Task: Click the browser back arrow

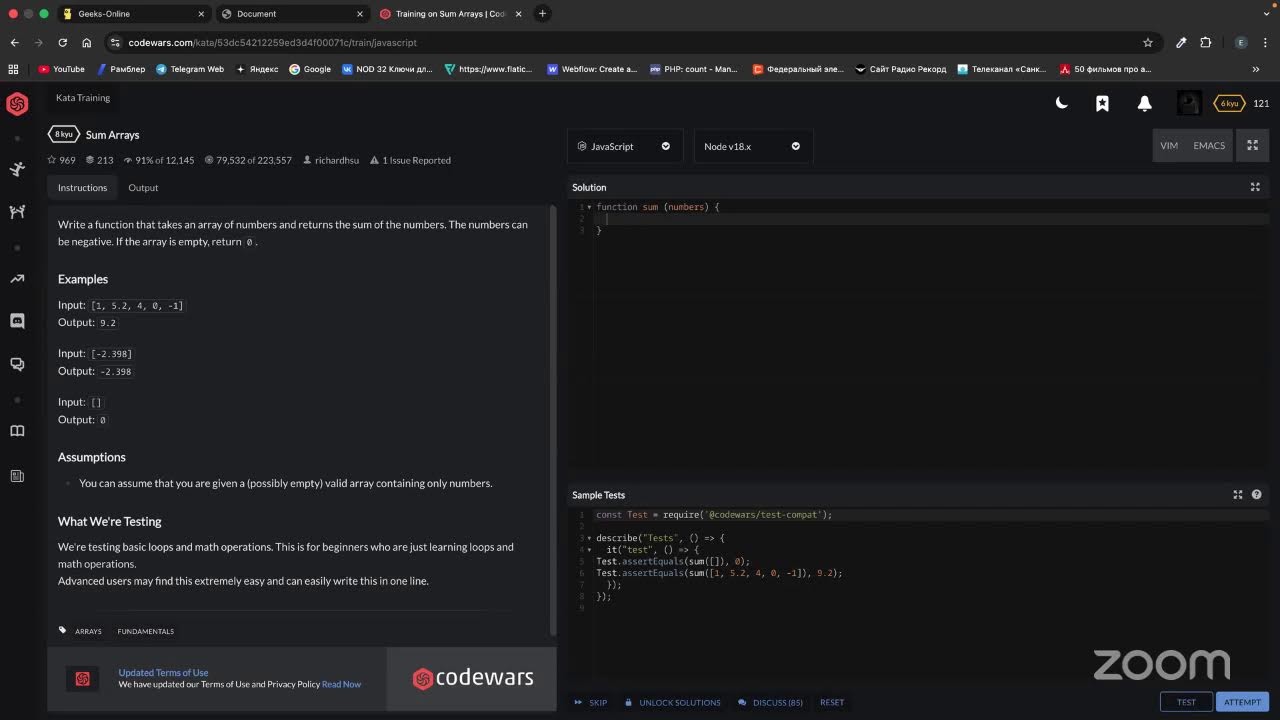Action: pos(14,42)
